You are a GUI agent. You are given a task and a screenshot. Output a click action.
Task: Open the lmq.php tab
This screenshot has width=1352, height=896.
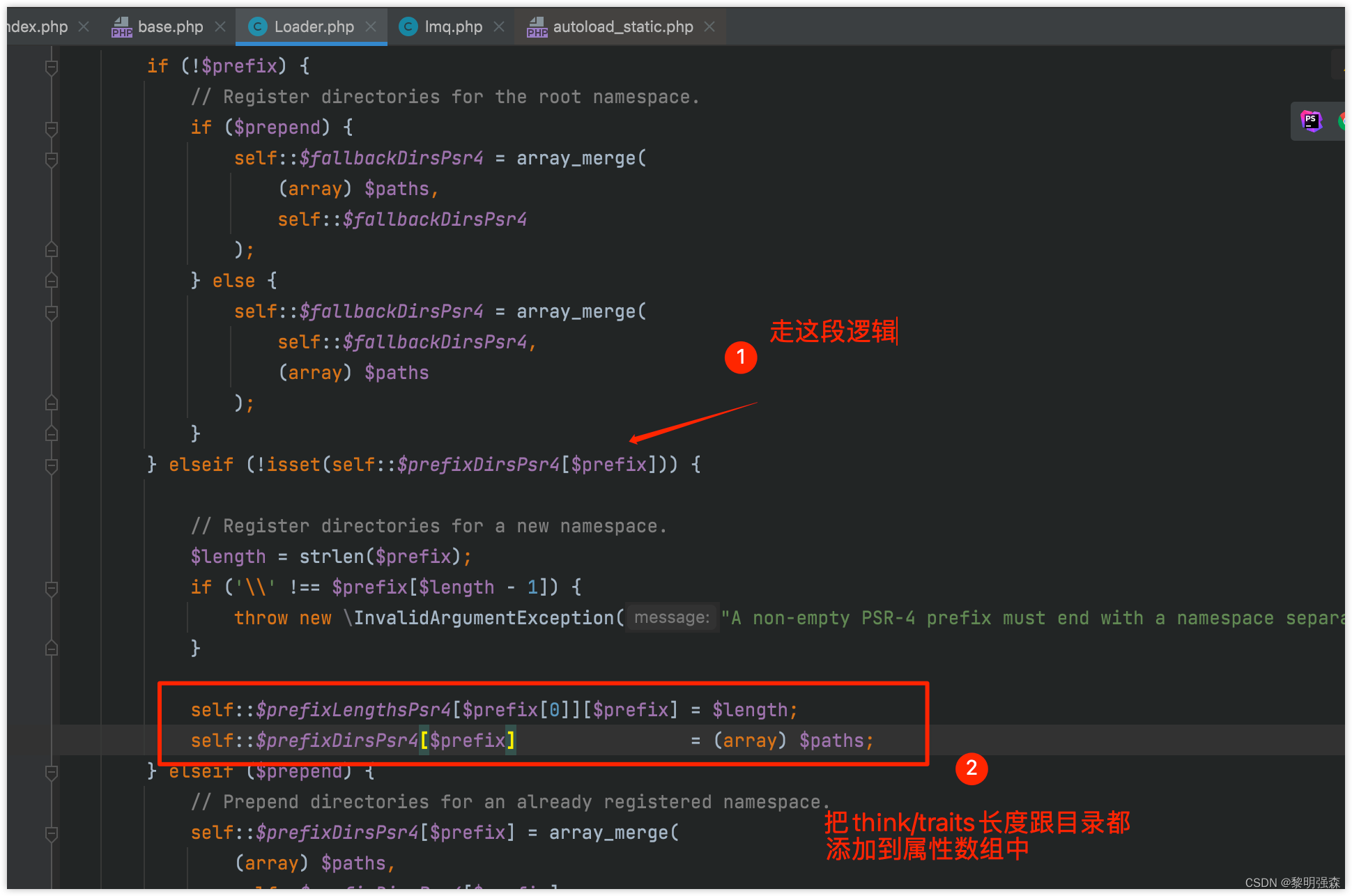tap(453, 26)
